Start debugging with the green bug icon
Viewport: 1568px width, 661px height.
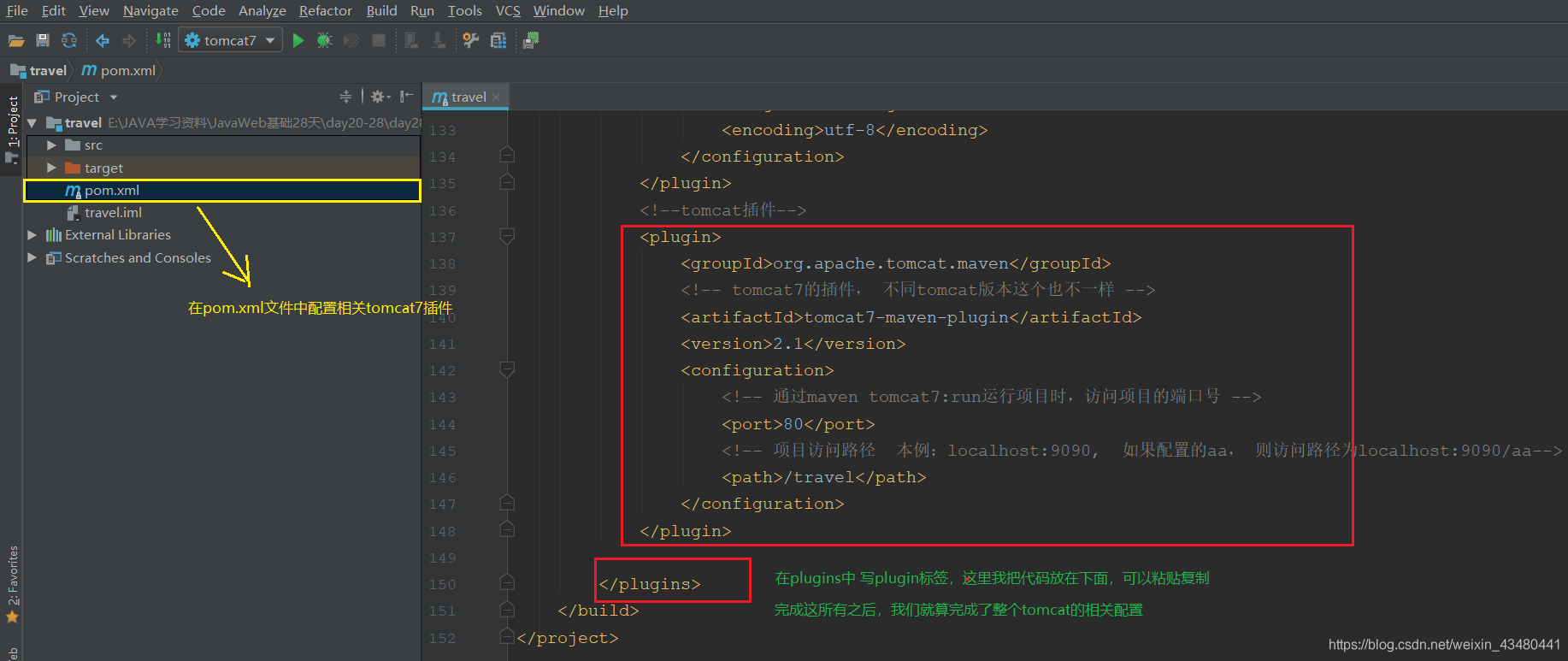pyautogui.click(x=324, y=40)
